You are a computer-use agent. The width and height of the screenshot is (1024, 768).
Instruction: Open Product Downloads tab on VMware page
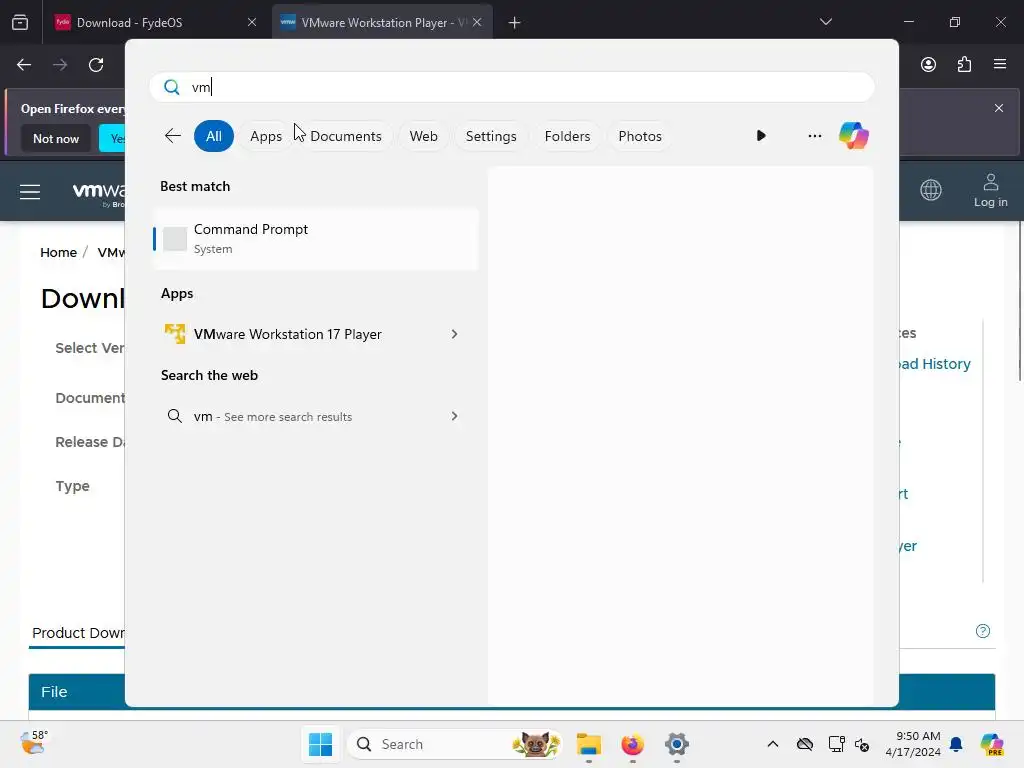78,633
